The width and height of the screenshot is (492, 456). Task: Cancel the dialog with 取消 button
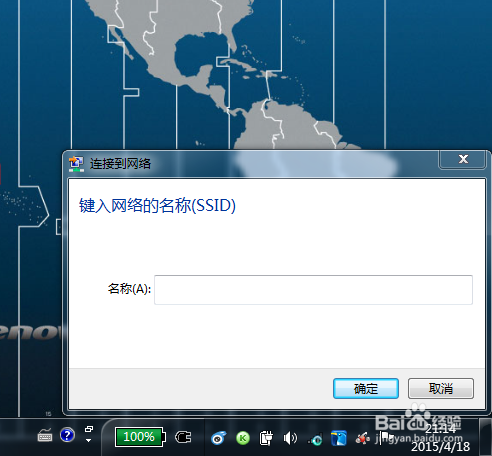coord(441,388)
